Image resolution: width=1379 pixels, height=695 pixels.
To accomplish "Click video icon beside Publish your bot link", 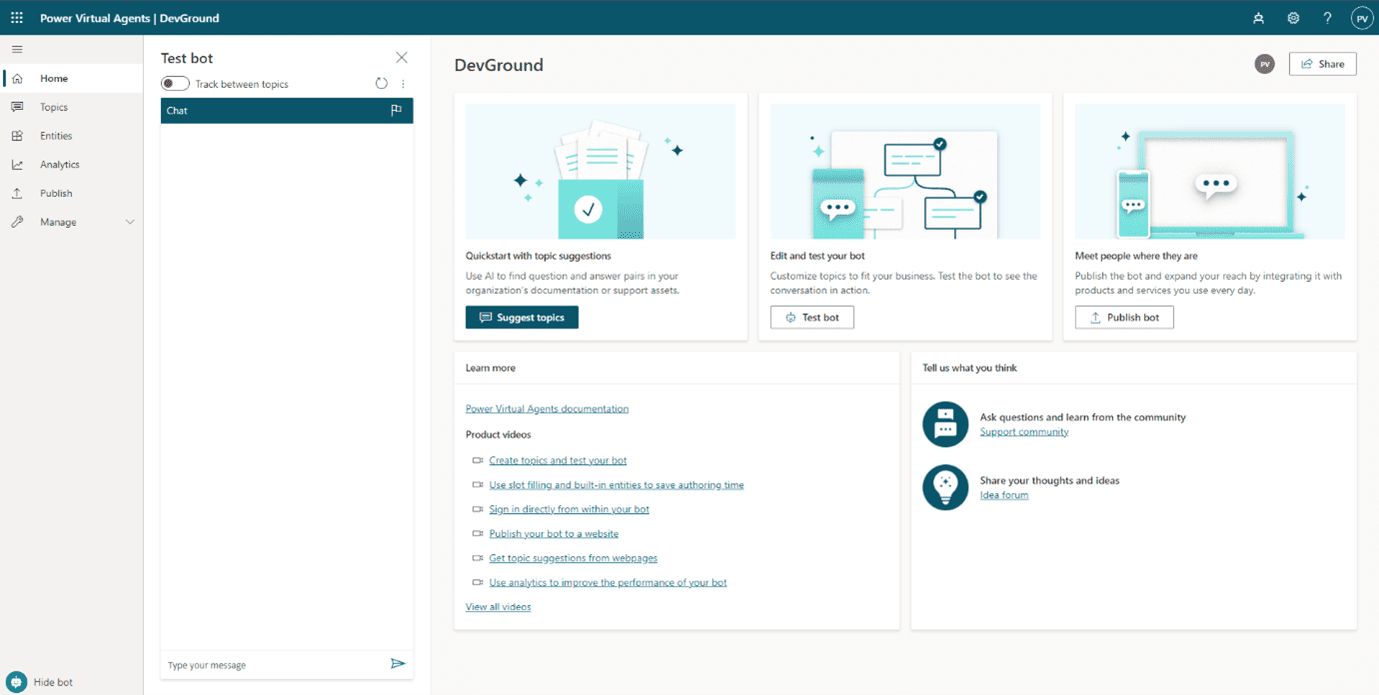I will pyautogui.click(x=477, y=534).
